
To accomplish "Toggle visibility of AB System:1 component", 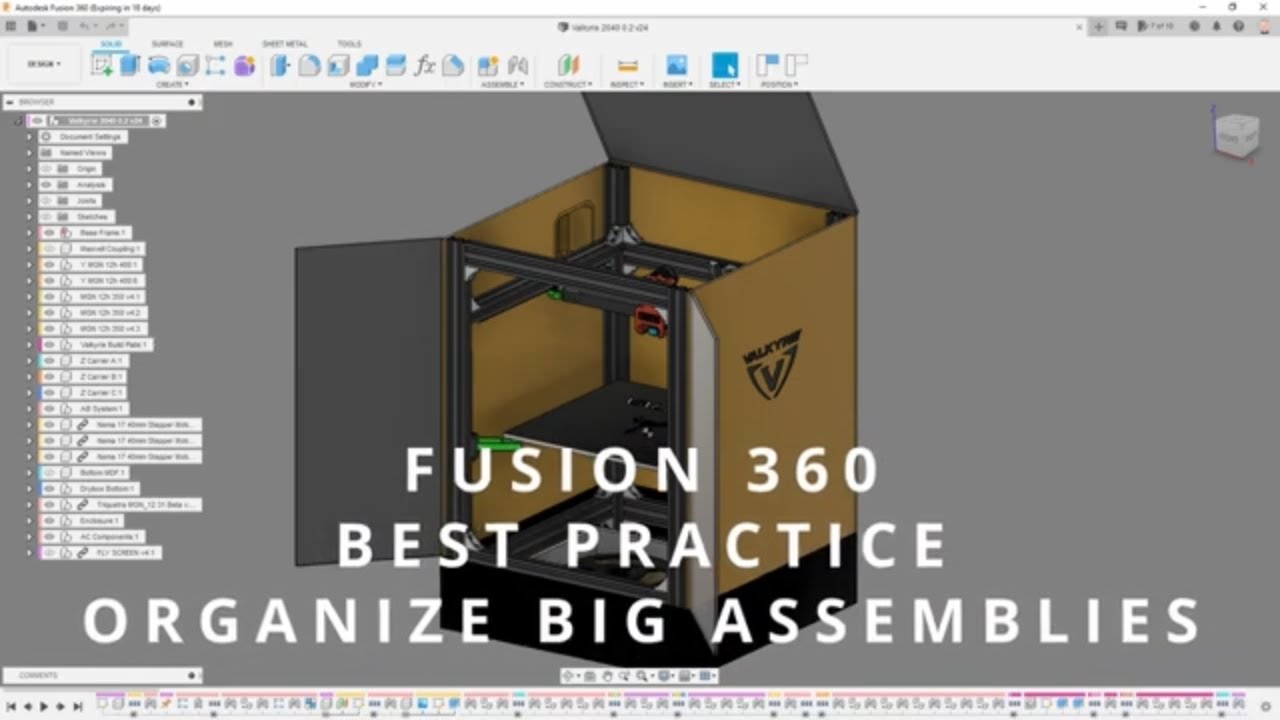I will (x=48, y=409).
